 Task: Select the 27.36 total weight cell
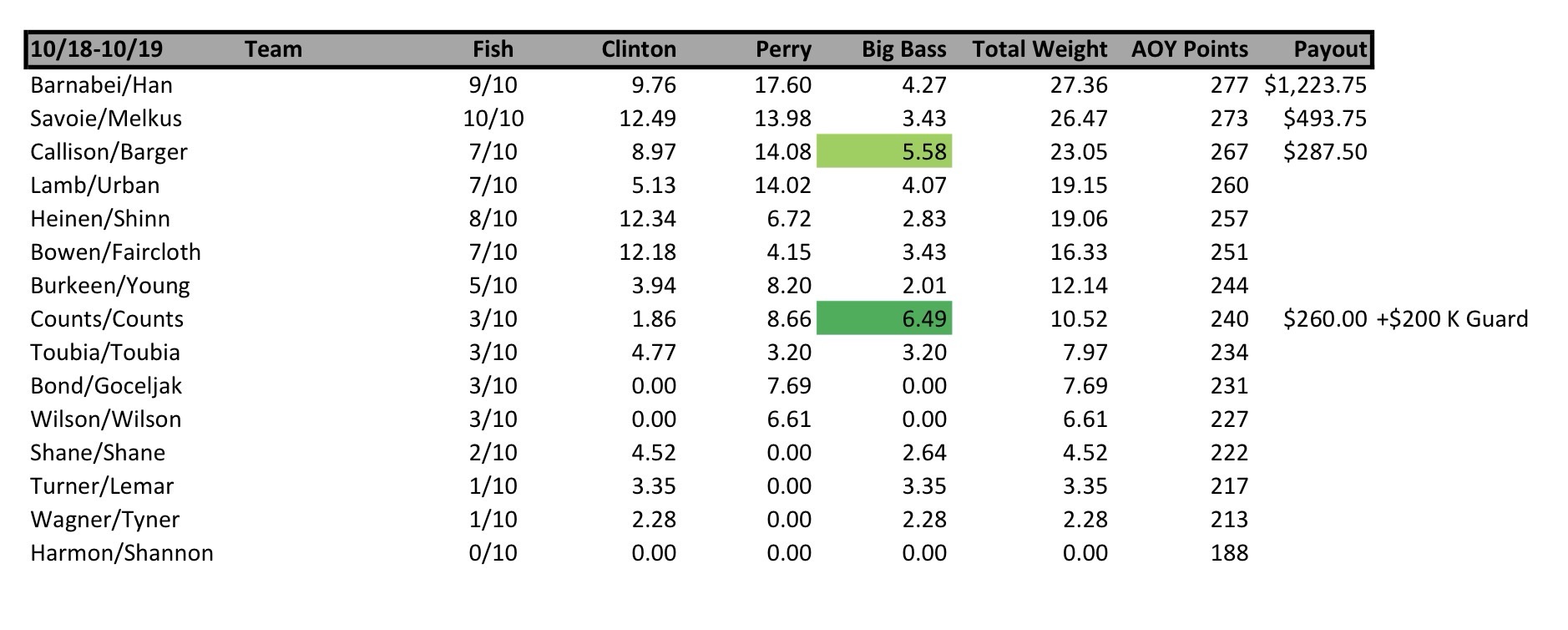tap(1079, 84)
